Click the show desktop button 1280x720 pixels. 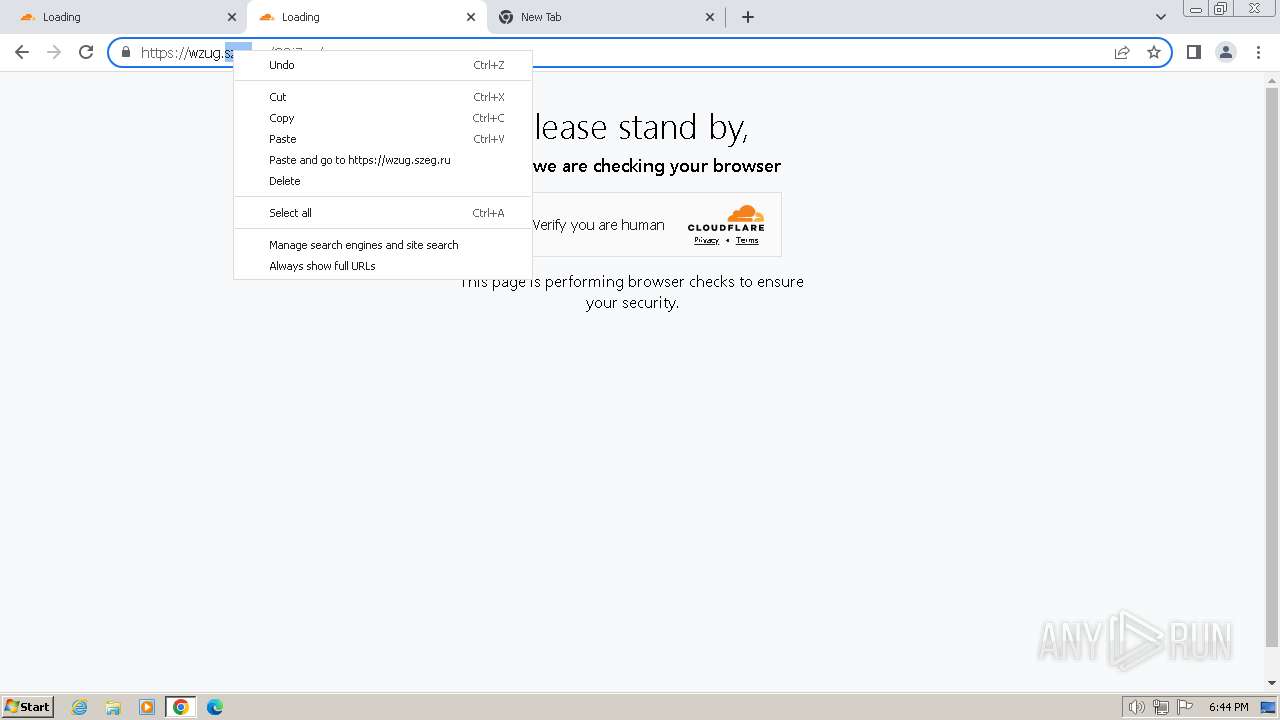click(1268, 707)
